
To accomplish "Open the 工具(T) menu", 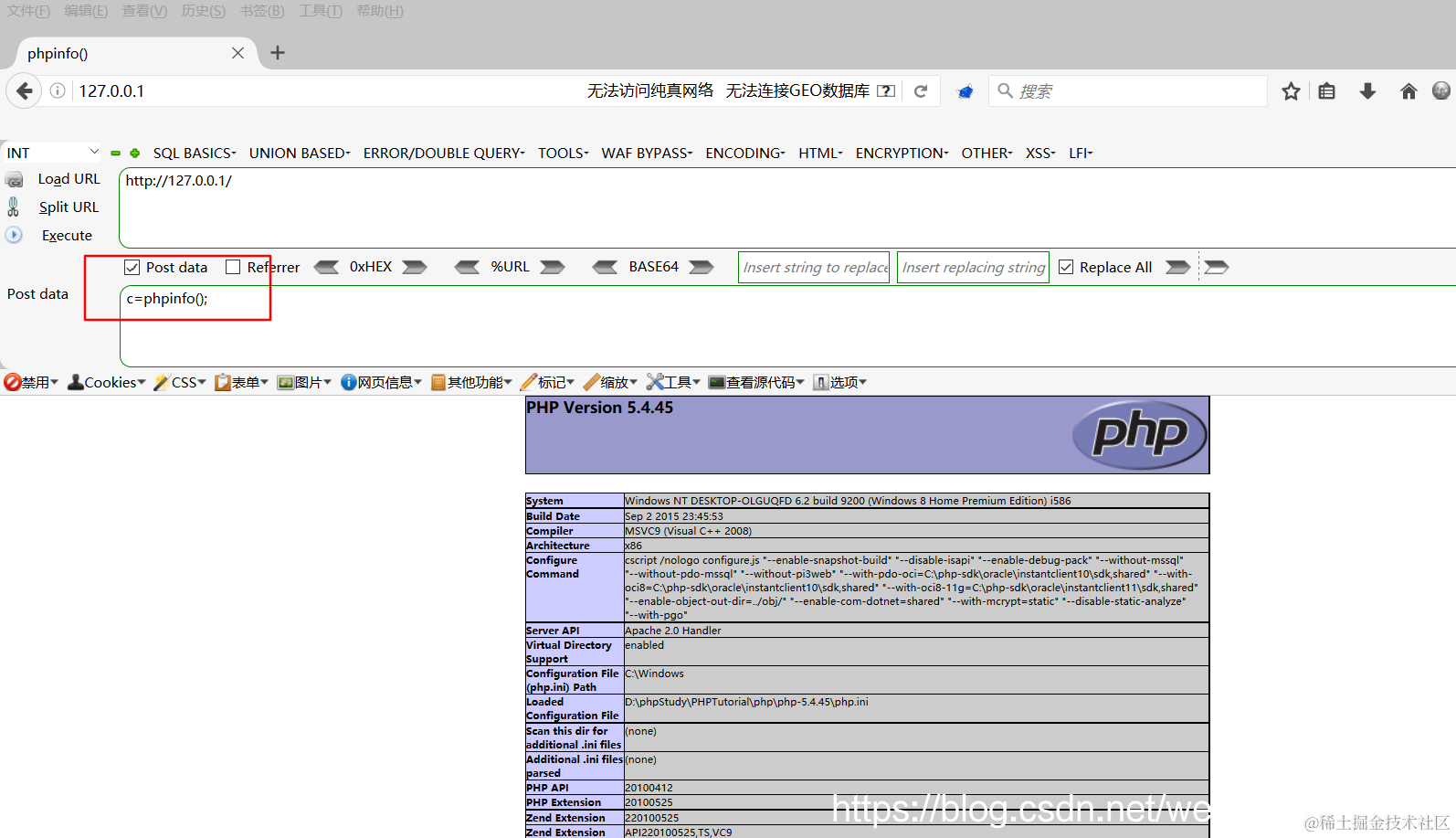I will click(x=321, y=11).
